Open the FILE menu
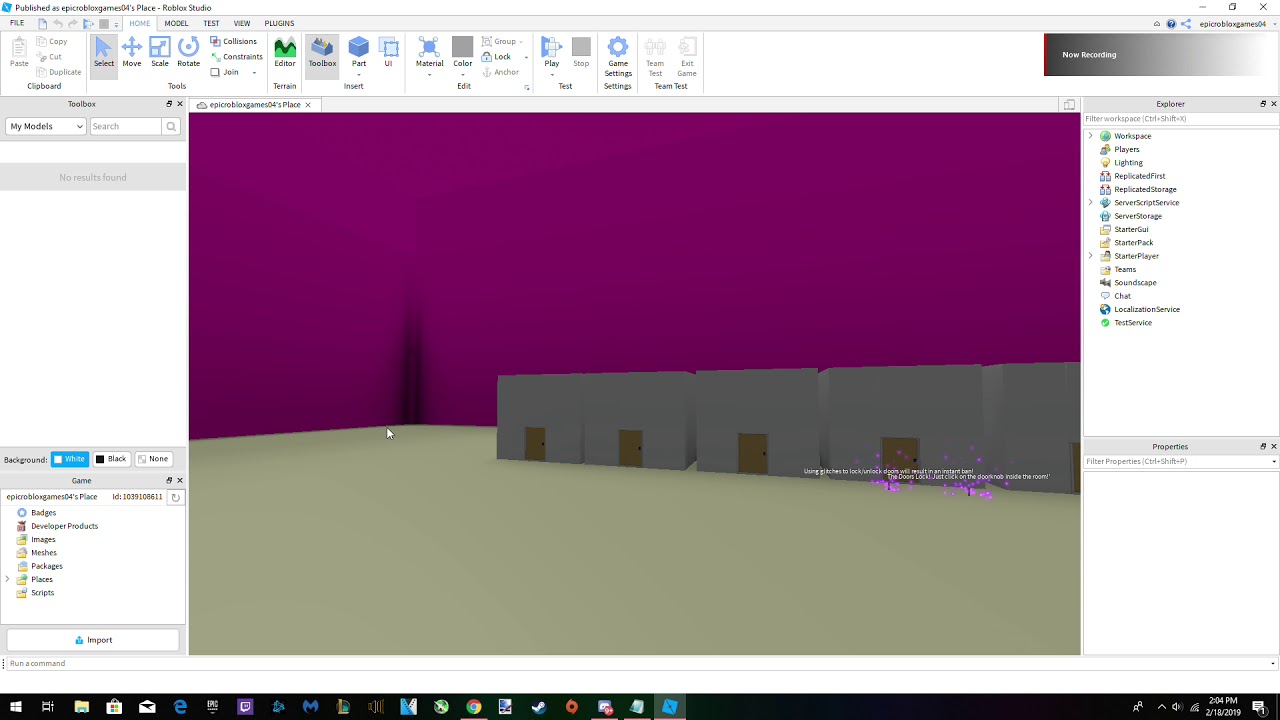 click(x=17, y=23)
